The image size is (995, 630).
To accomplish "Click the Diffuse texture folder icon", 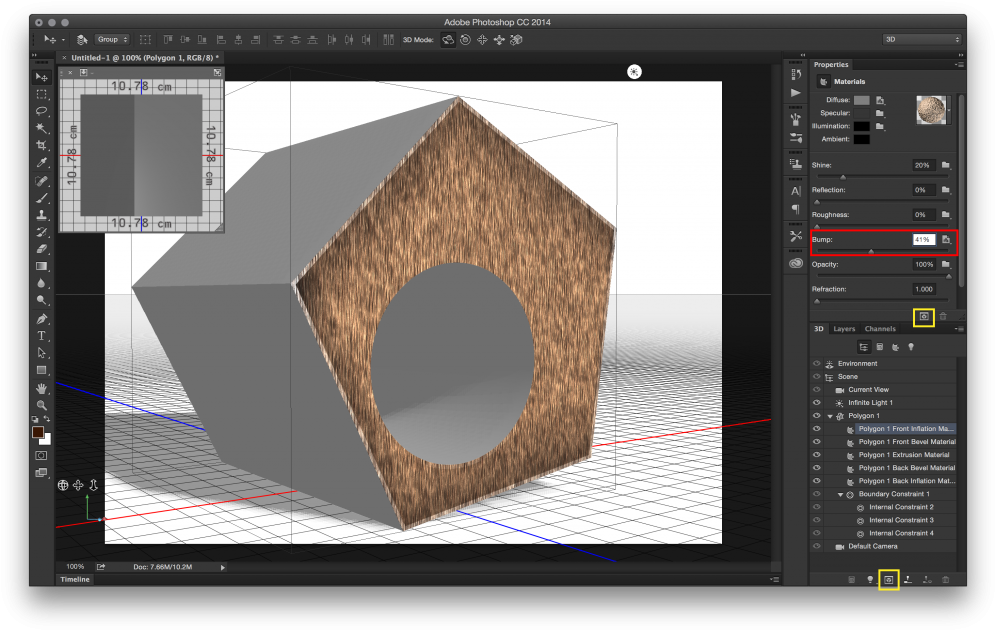I will [x=881, y=101].
